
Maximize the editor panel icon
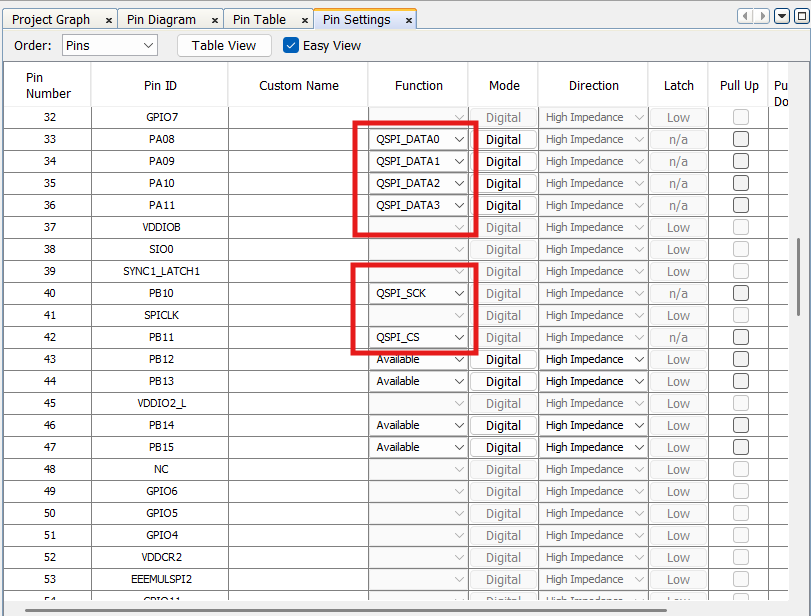click(x=802, y=16)
